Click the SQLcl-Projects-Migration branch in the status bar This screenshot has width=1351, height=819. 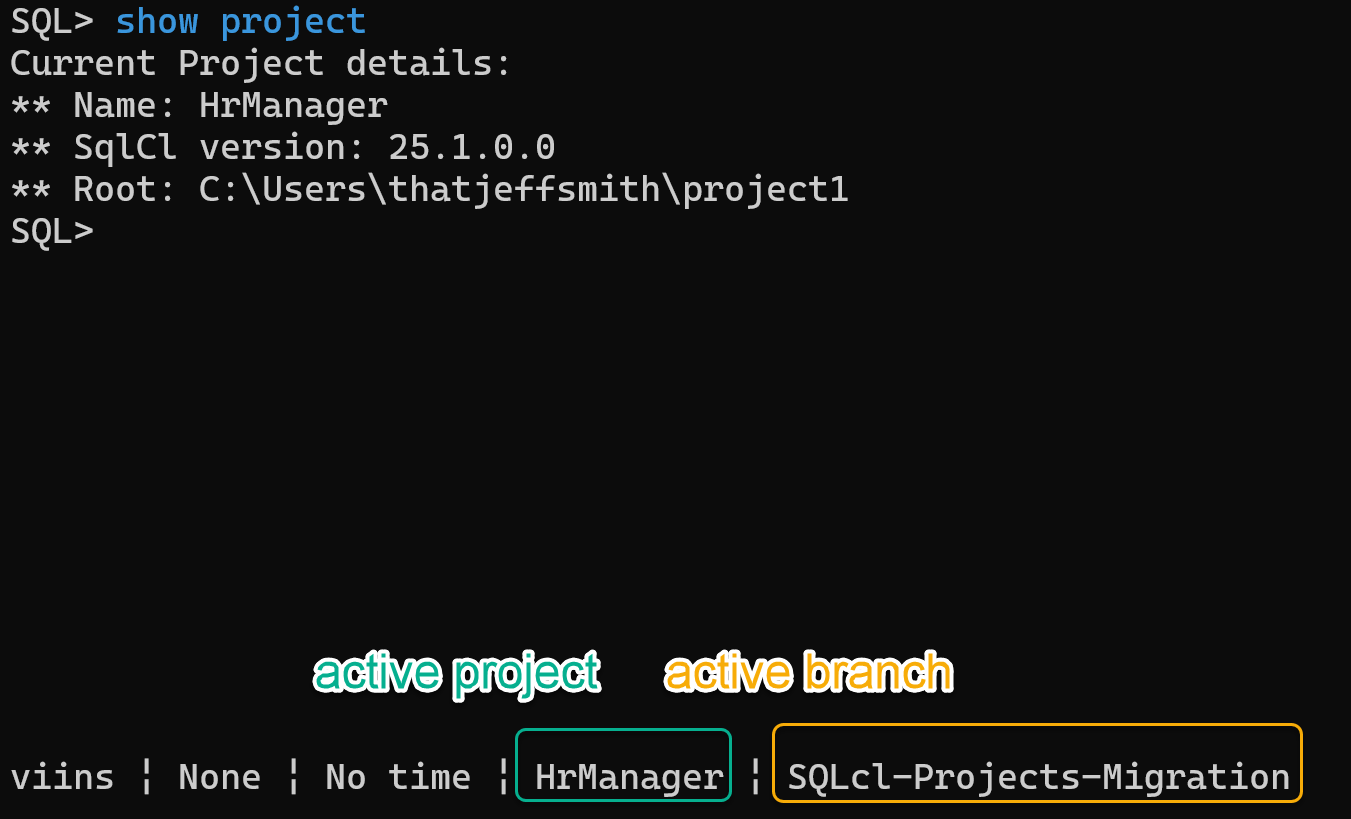click(x=1039, y=777)
